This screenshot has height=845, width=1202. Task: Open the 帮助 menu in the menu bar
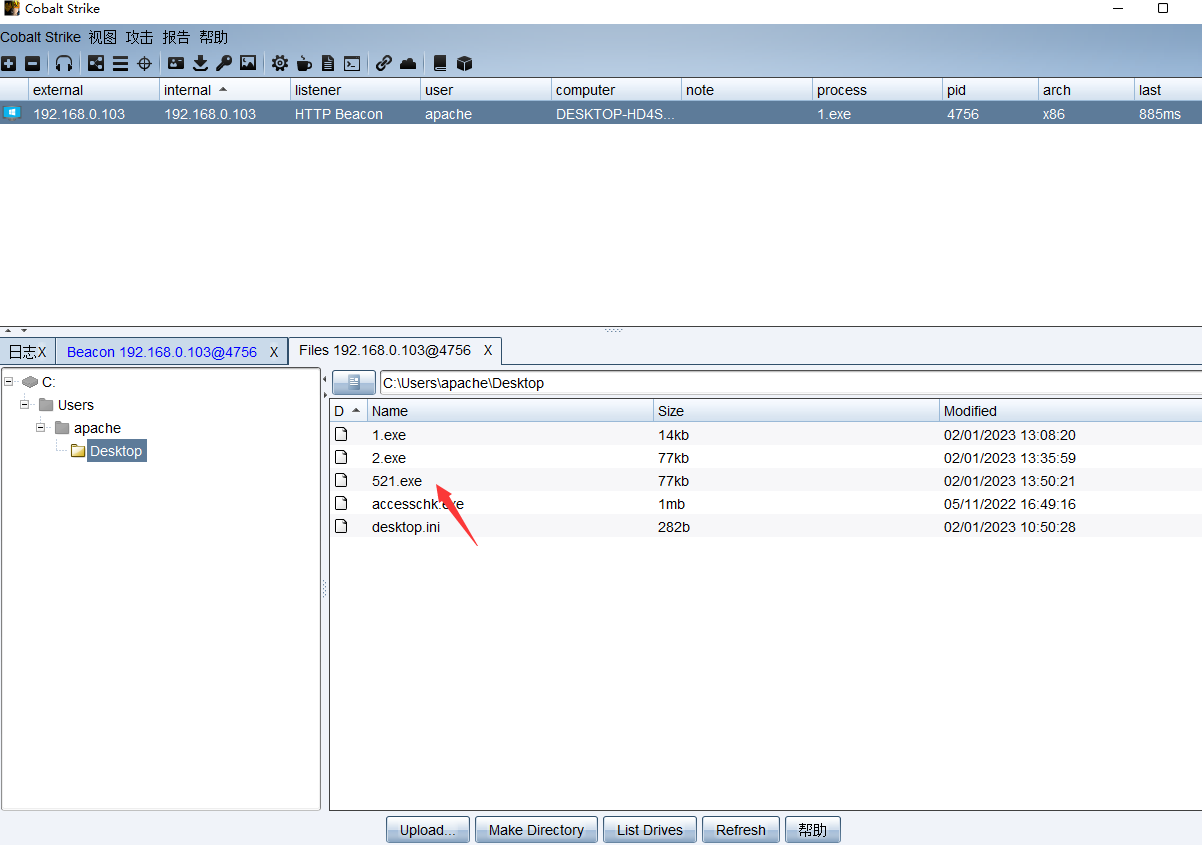(x=213, y=37)
